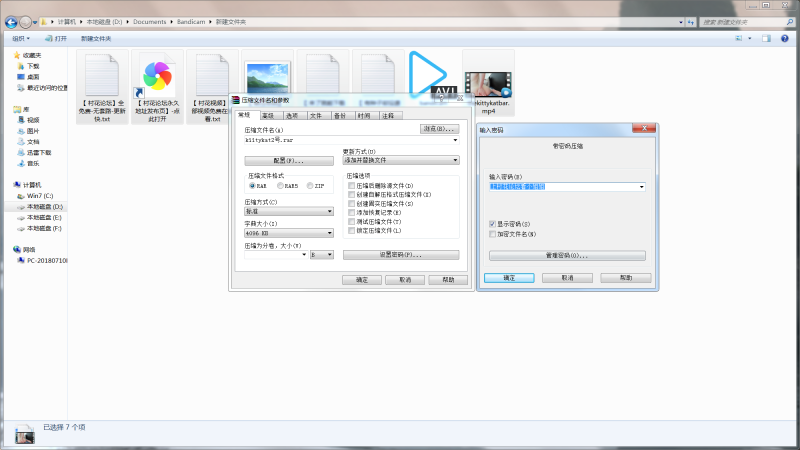The image size is (800, 450).
Task: Click Cancel (取消) in archive parameters dialog
Action: click(x=405, y=280)
